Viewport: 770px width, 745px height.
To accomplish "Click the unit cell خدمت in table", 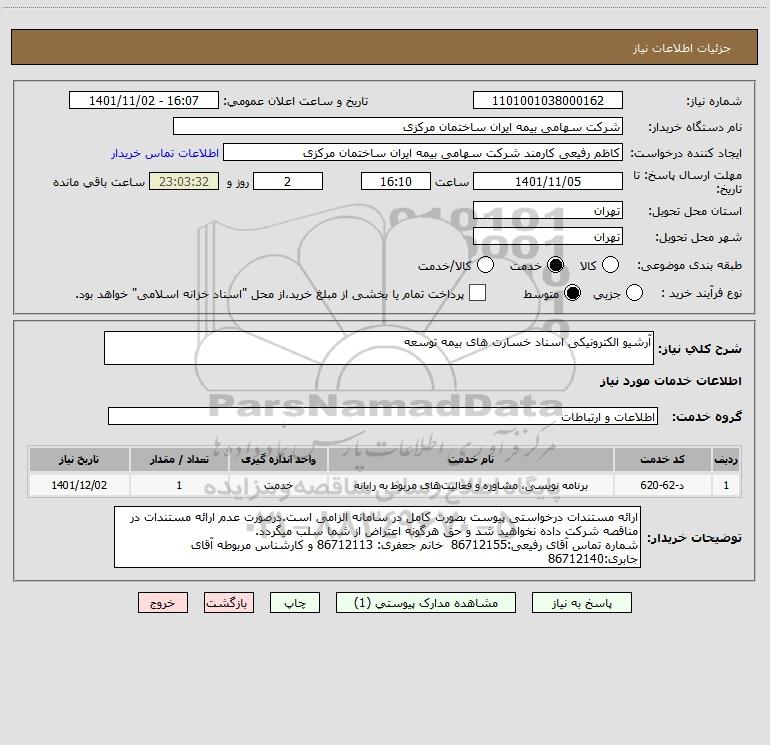I will pyautogui.click(x=278, y=485).
